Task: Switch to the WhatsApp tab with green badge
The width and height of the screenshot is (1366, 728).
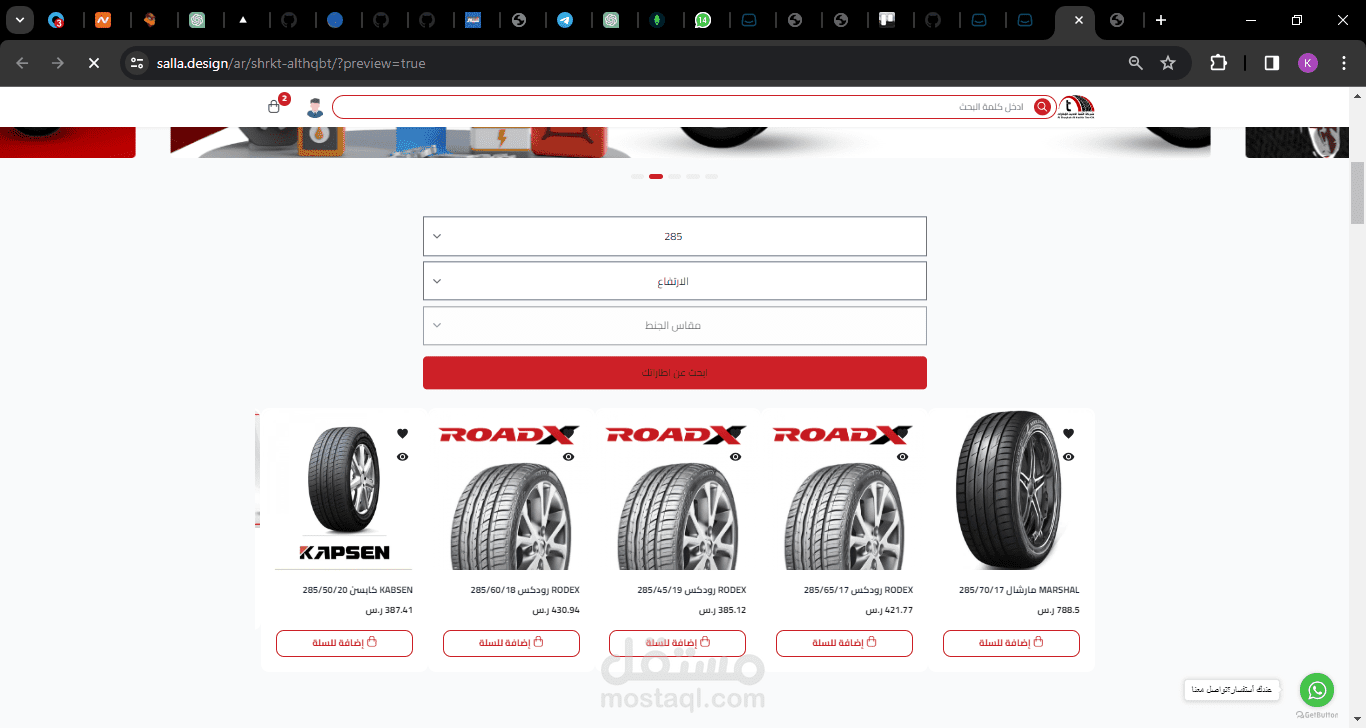Action: tap(703, 20)
